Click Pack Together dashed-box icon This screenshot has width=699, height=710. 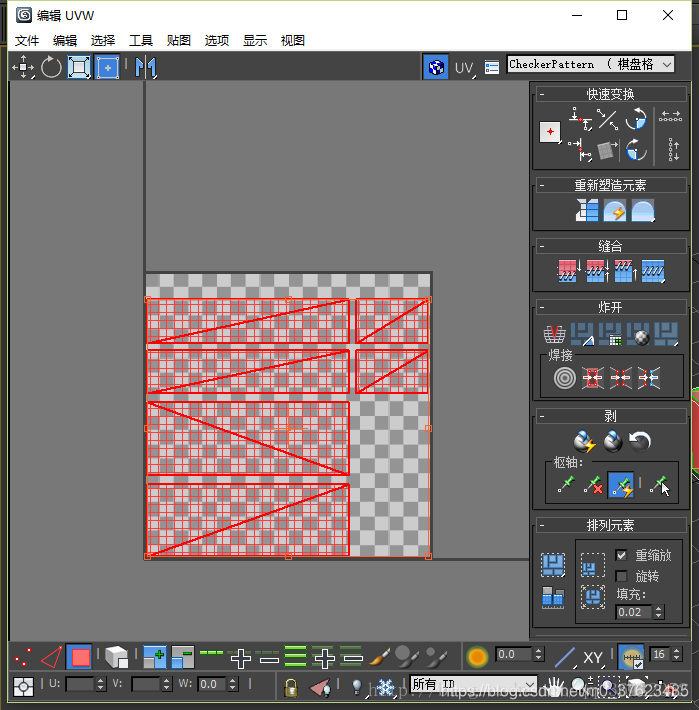[593, 565]
